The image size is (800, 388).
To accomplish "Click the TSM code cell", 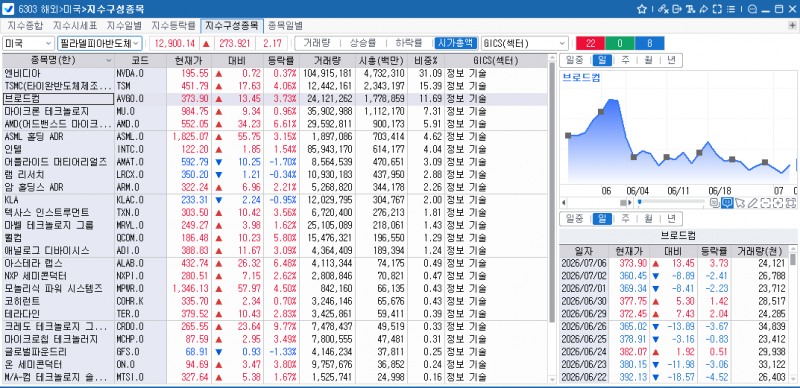I will (140, 86).
